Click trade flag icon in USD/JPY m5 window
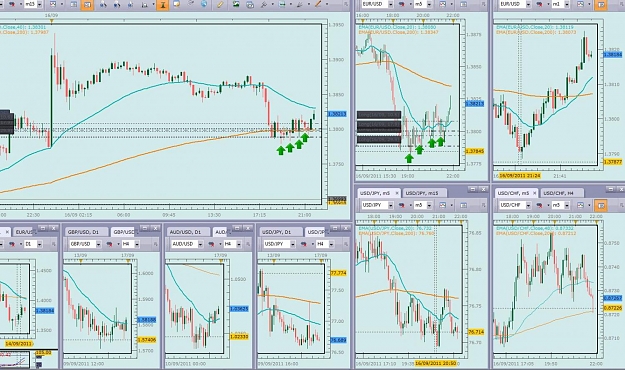This screenshot has height=370, width=625. pyautogui.click(x=402, y=205)
